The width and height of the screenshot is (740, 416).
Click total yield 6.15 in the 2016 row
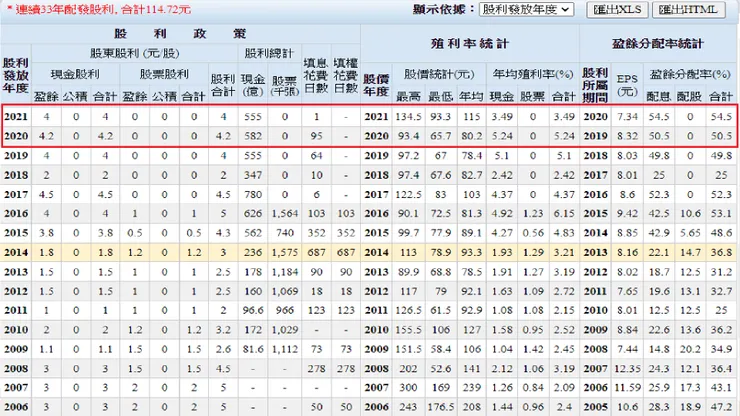pyautogui.click(x=564, y=213)
